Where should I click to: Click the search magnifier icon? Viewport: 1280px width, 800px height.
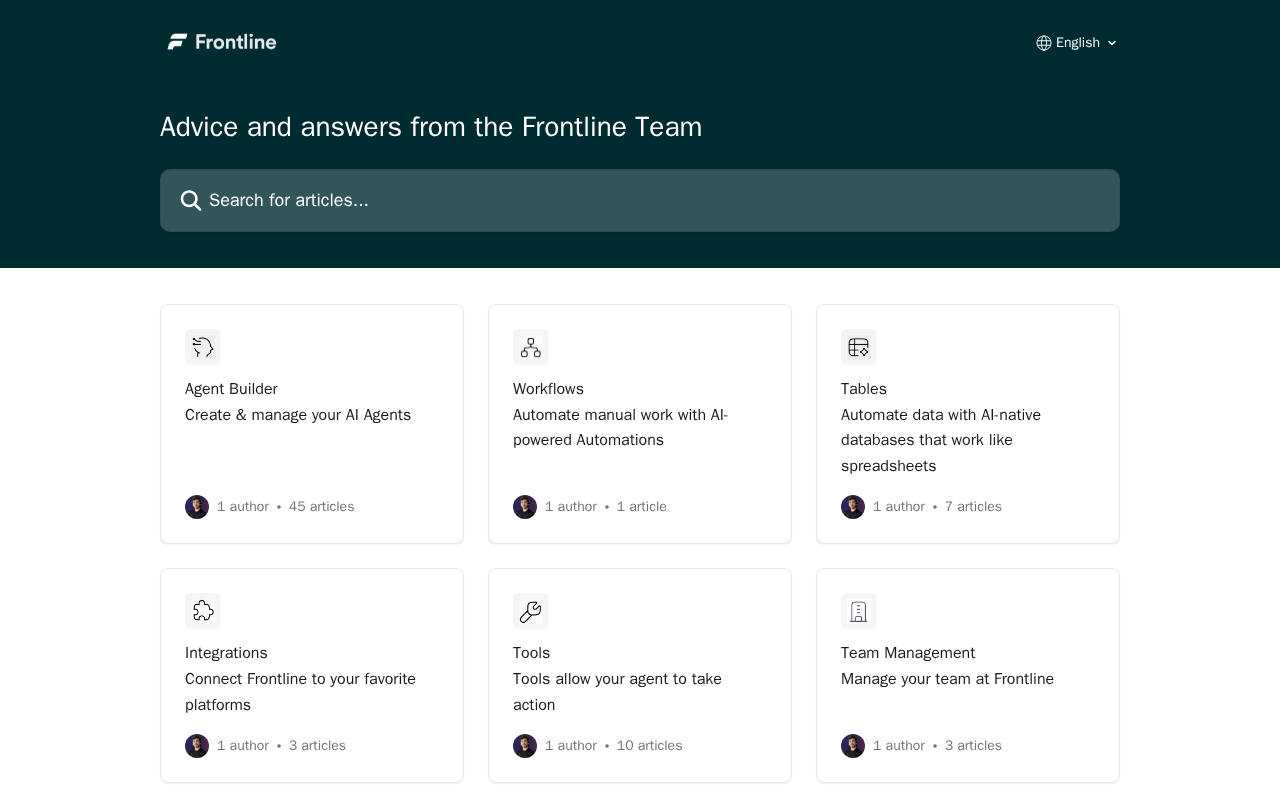pos(191,201)
